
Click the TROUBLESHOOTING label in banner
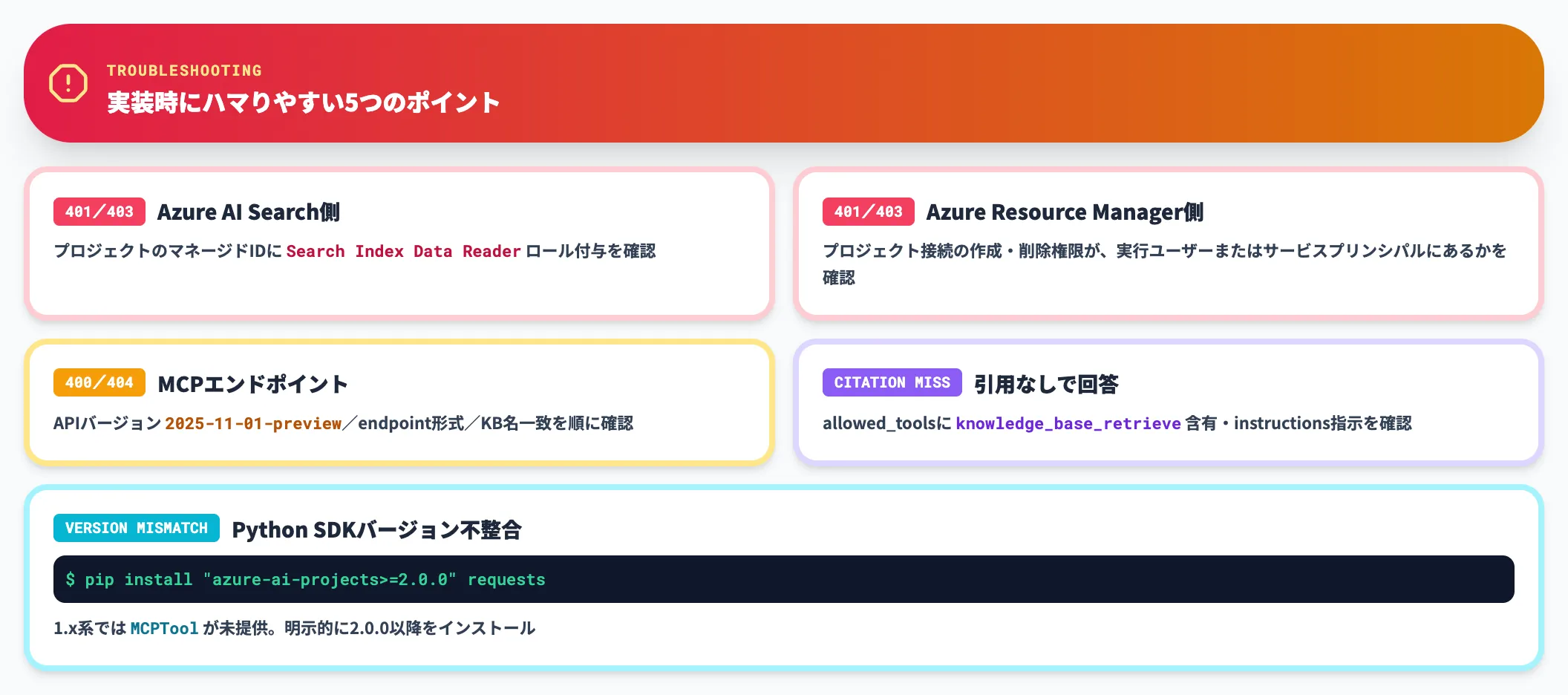click(184, 71)
